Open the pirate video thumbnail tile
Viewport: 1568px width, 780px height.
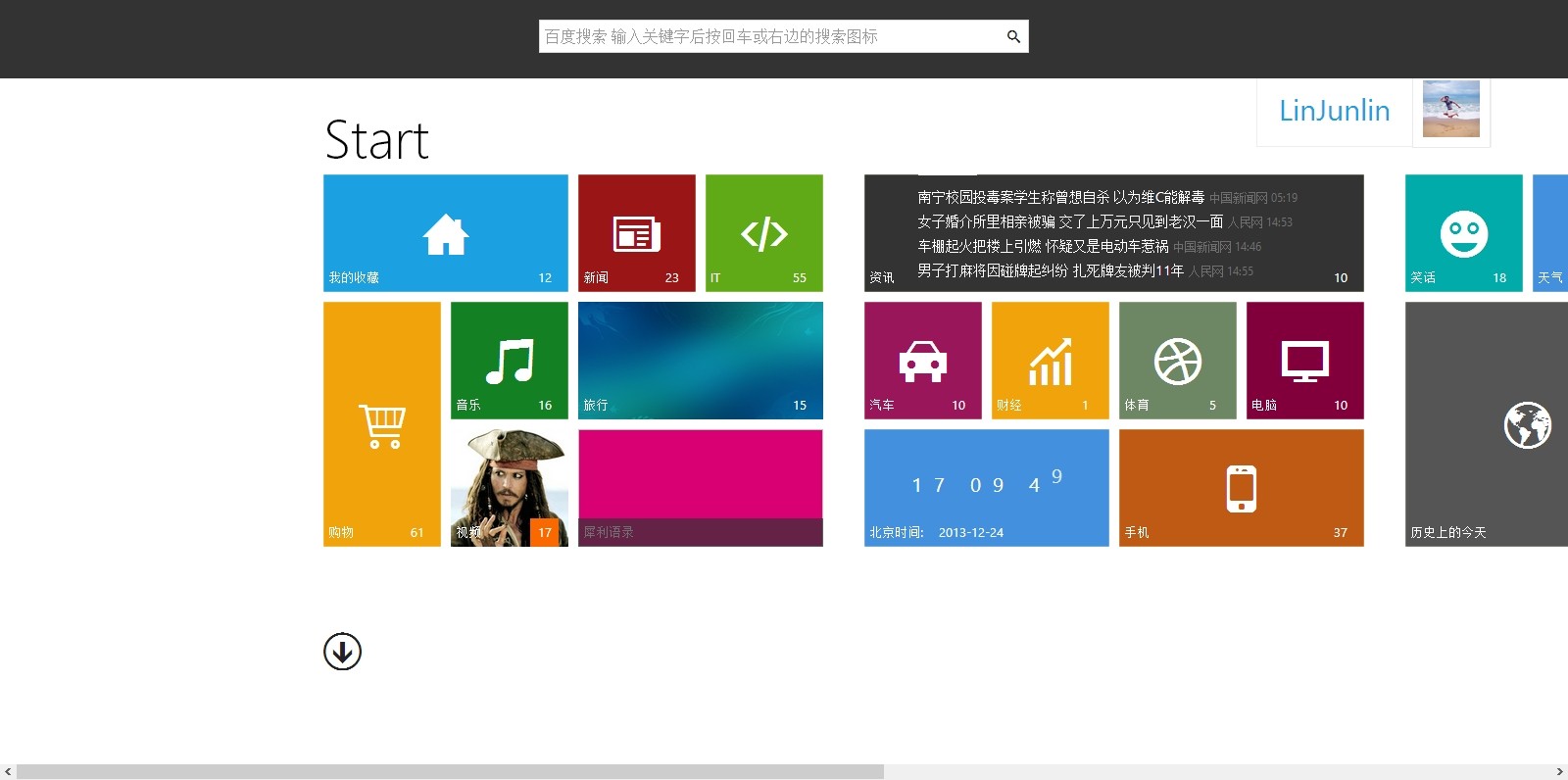(509, 488)
